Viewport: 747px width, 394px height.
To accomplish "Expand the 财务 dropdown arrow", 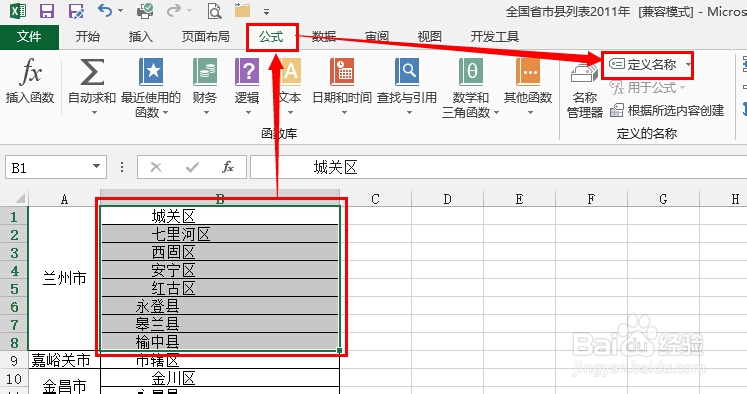I will pos(206,112).
